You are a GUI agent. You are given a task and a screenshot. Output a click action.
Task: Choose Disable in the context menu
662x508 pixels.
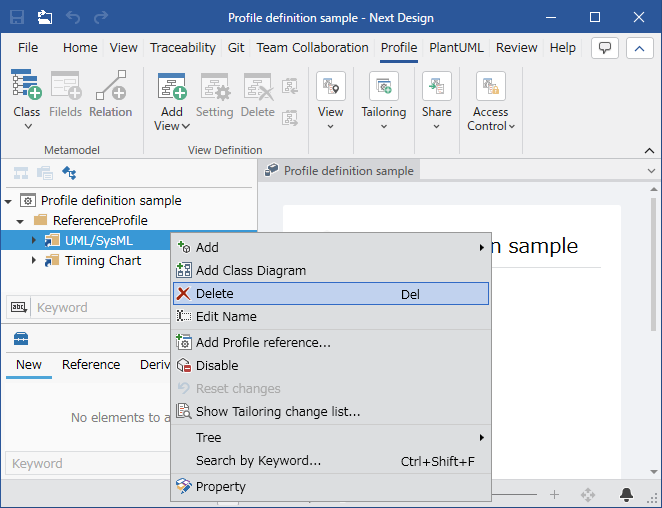tap(331, 365)
